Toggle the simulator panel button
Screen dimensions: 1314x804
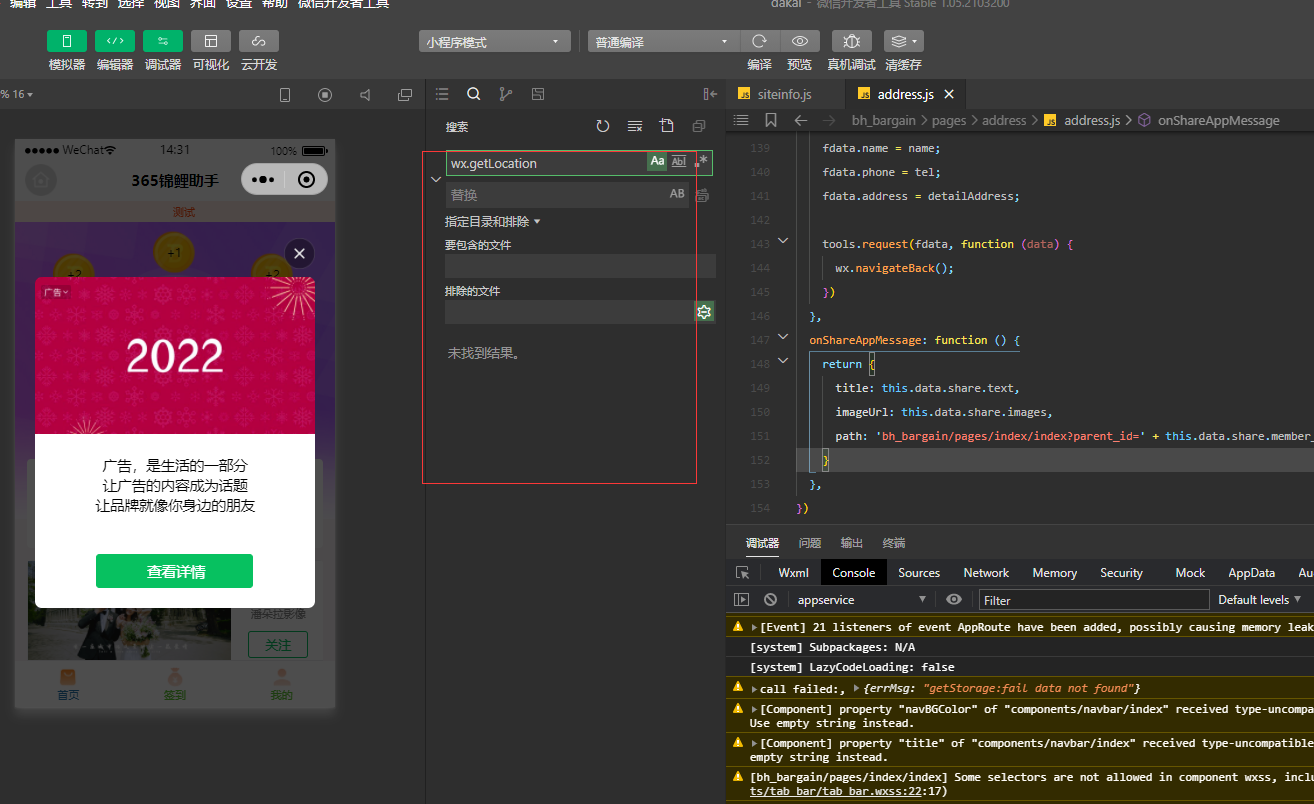(67, 42)
